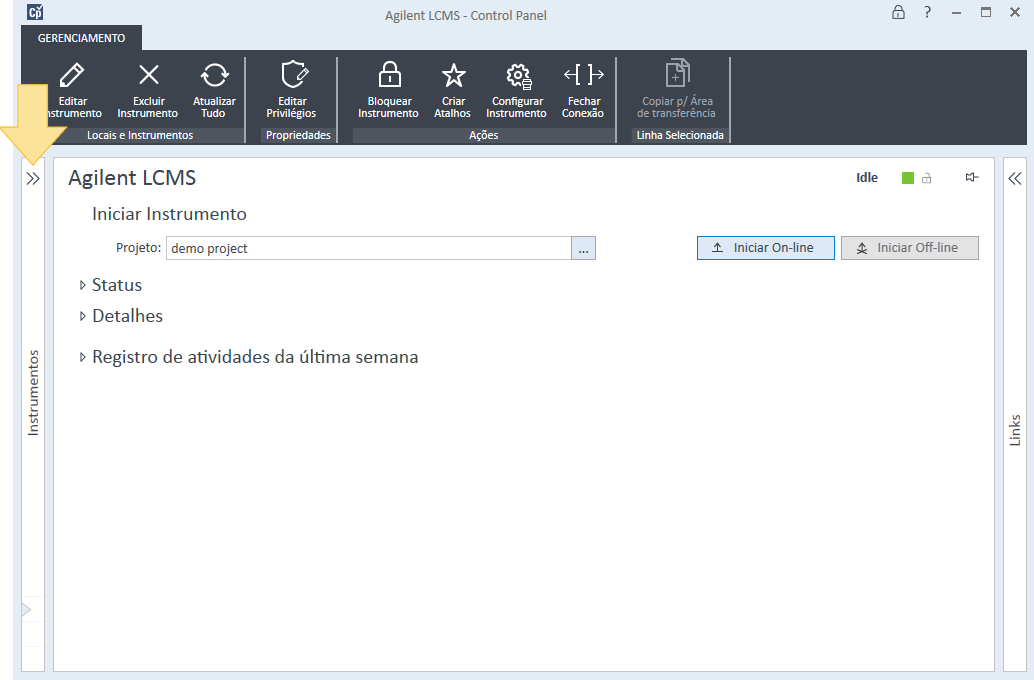The width and height of the screenshot is (1034, 680).
Task: Click Editar Instrumento pencil icon
Action: (x=72, y=75)
